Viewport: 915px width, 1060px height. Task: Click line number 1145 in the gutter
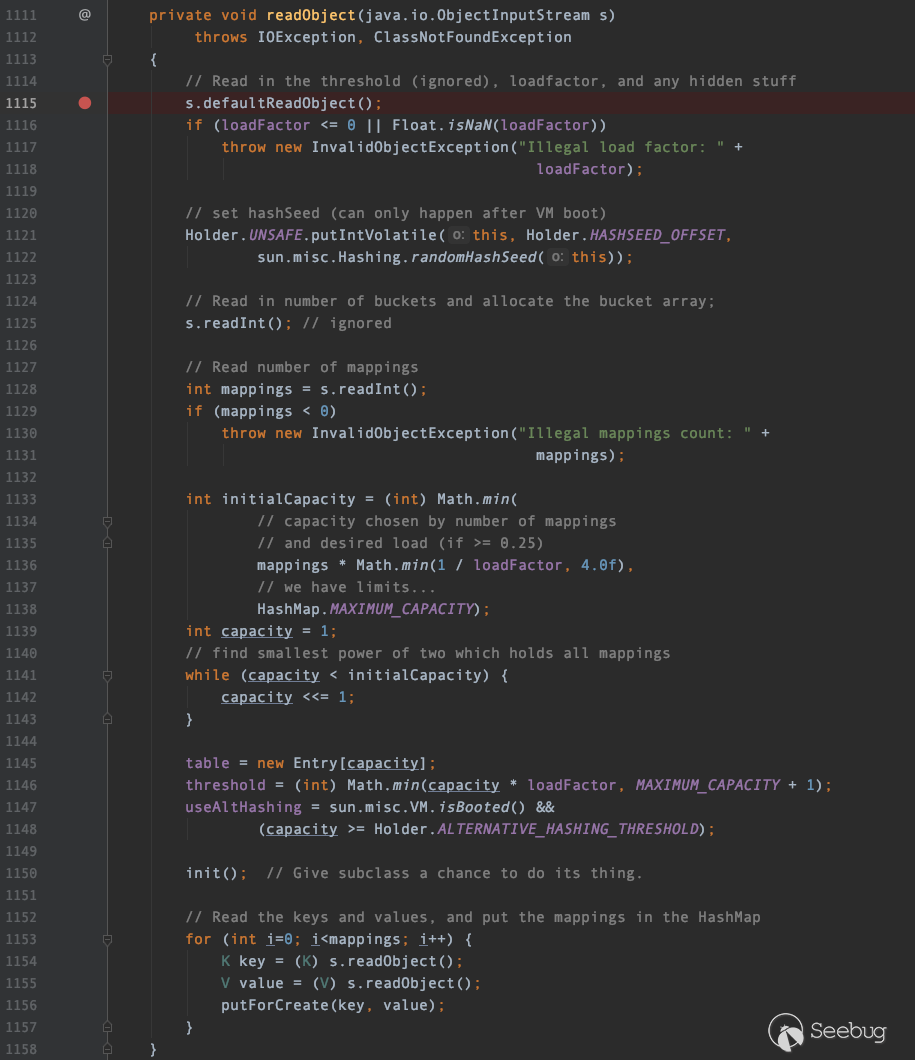pos(21,763)
